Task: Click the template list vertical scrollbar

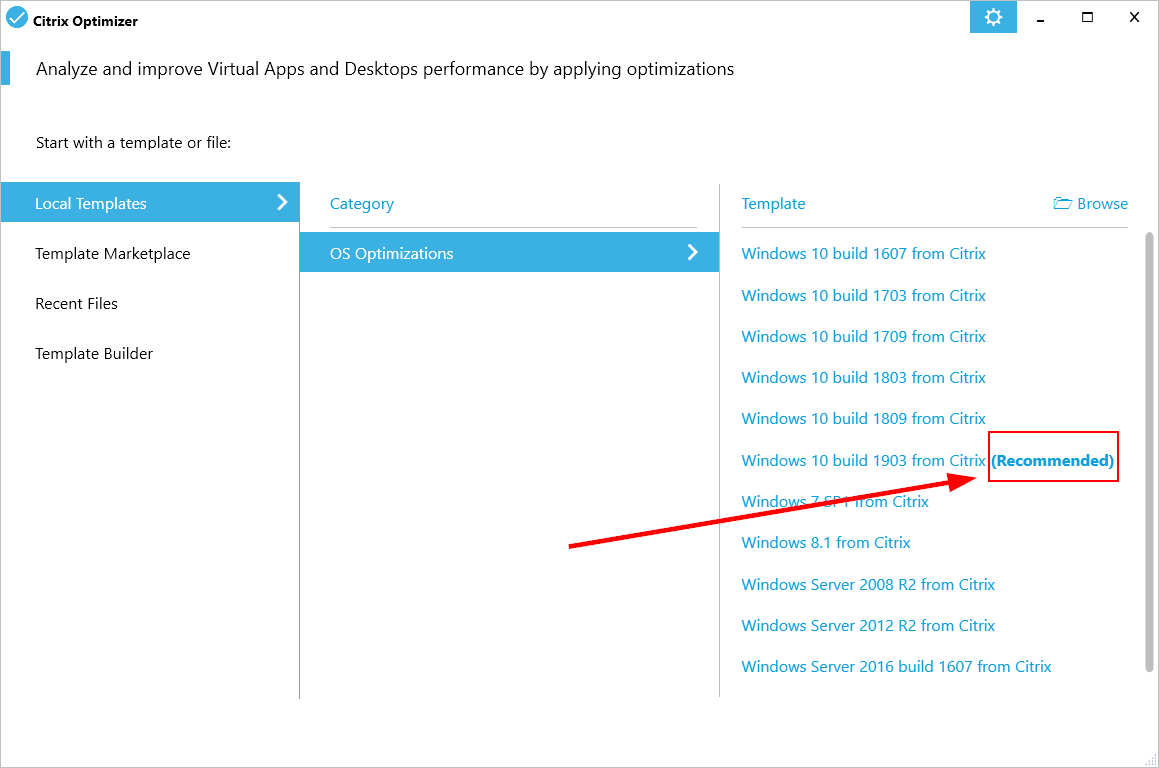Action: click(x=1149, y=450)
